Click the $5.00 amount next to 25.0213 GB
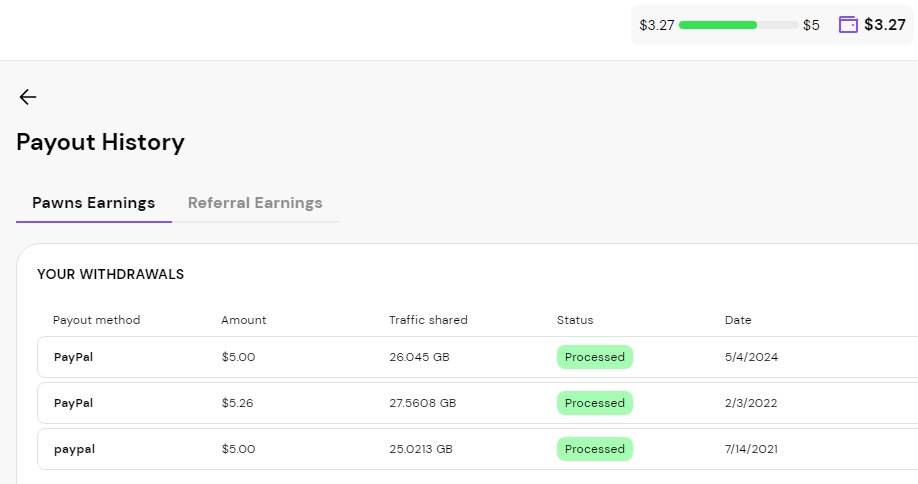 pos(238,449)
